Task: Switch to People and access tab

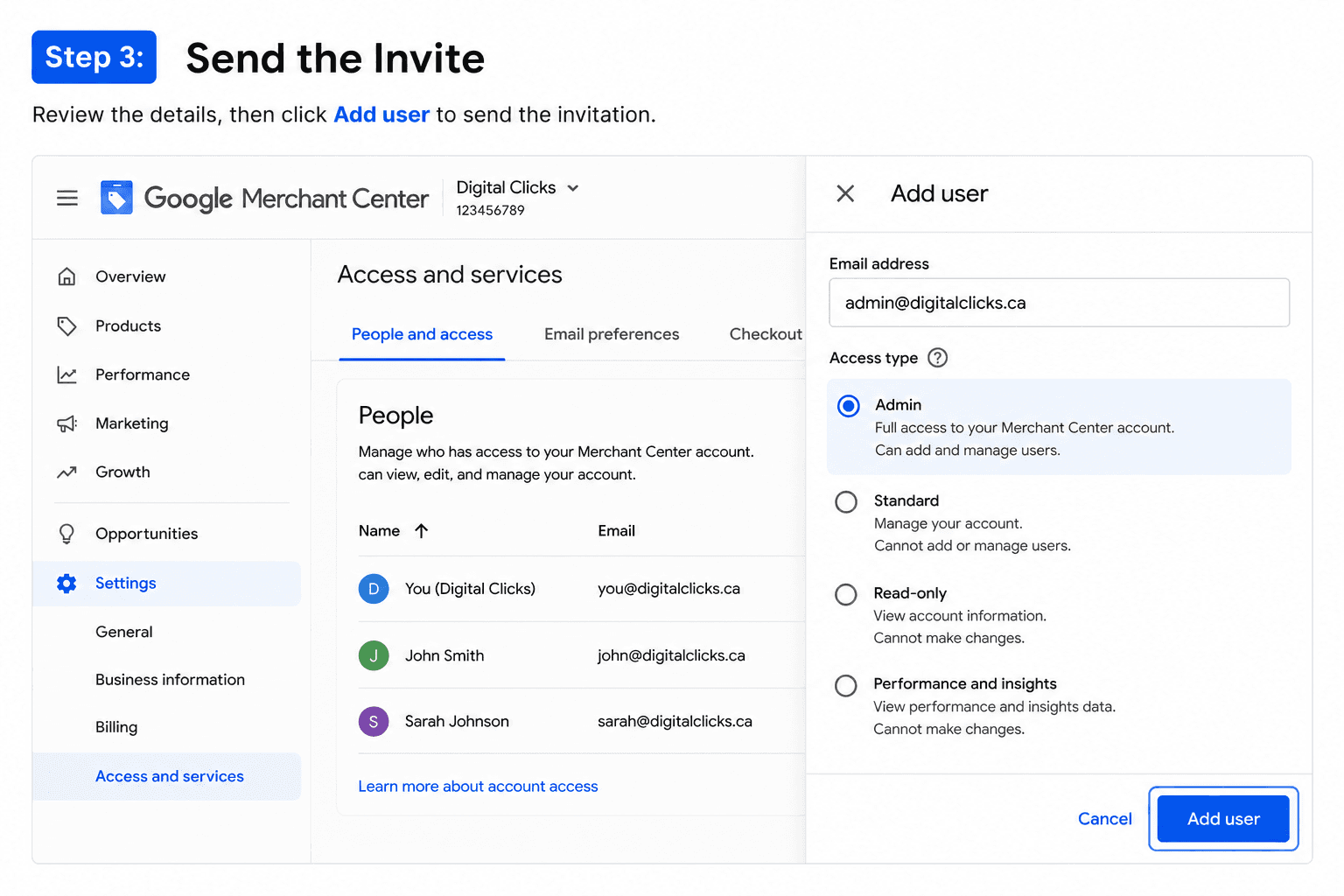Action: click(422, 334)
